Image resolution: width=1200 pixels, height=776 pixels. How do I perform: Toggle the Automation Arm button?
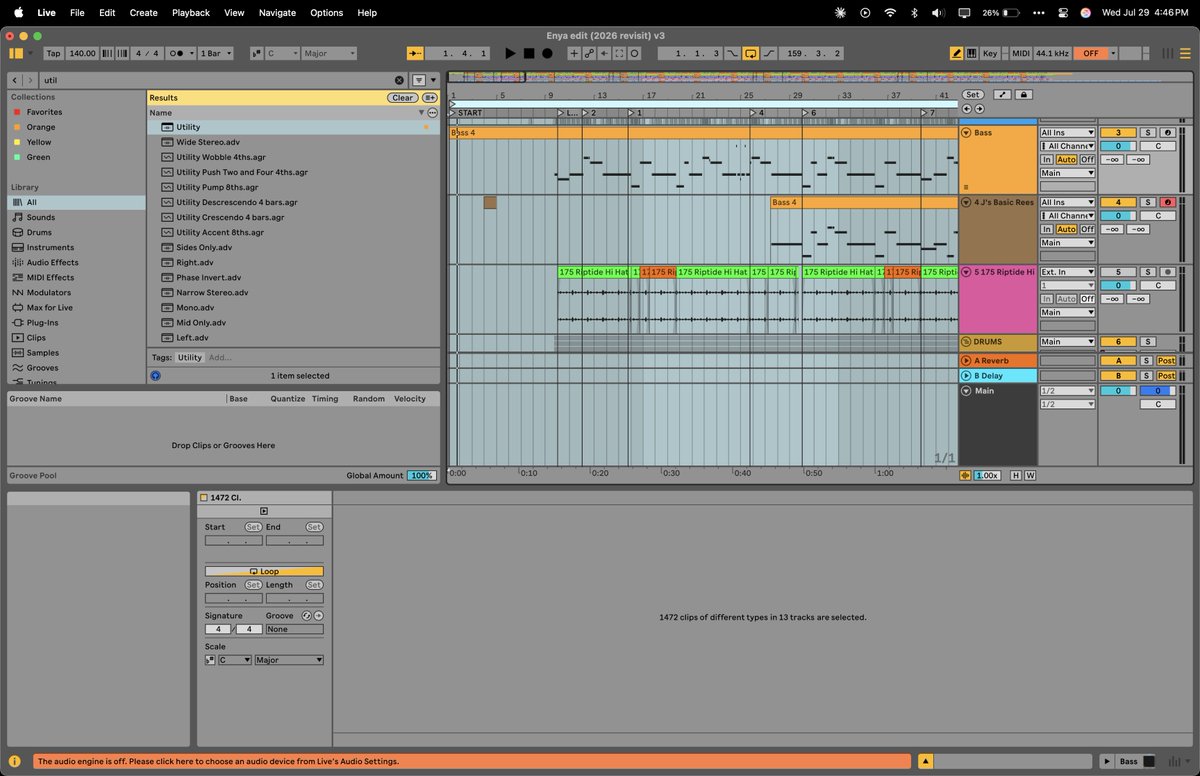pos(590,53)
